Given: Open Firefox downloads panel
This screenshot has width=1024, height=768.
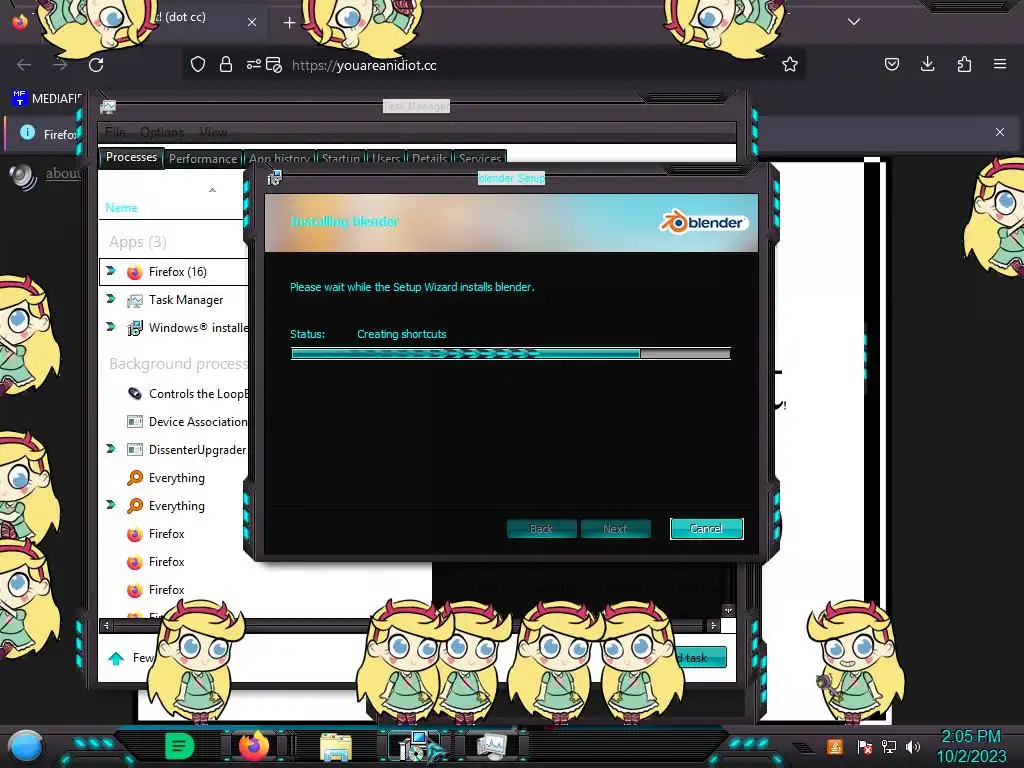Looking at the screenshot, I should (927, 64).
